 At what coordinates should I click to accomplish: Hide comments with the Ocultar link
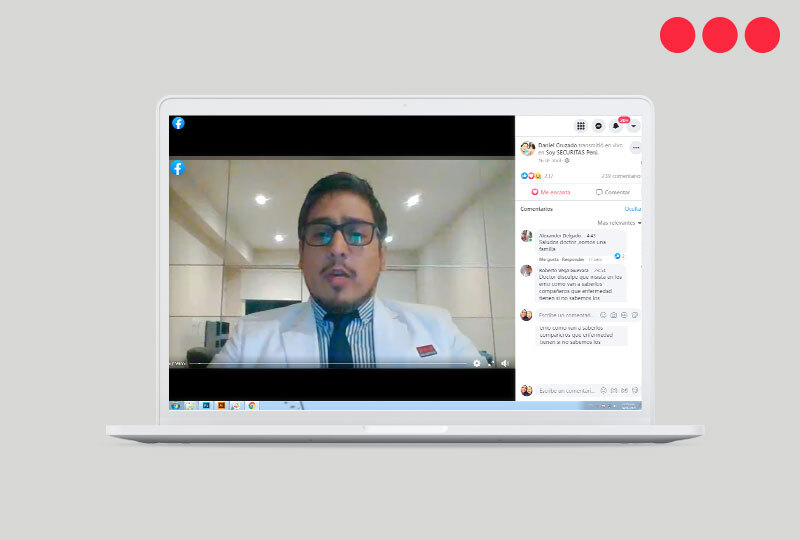[633, 209]
